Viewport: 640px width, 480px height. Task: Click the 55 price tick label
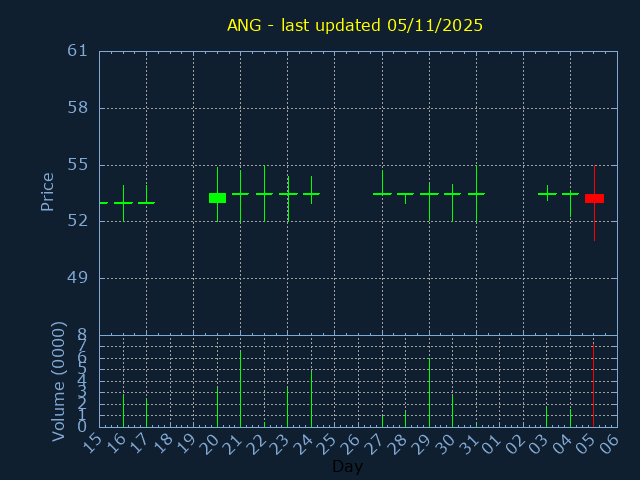78,164
